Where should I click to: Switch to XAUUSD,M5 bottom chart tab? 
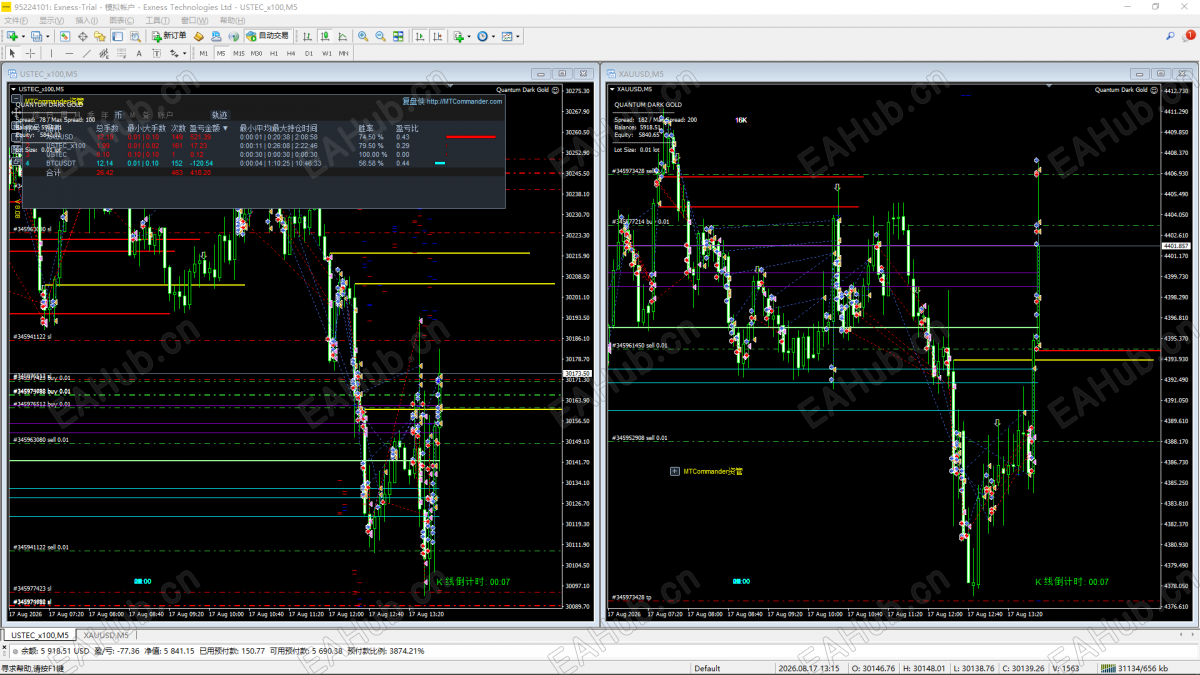click(105, 635)
